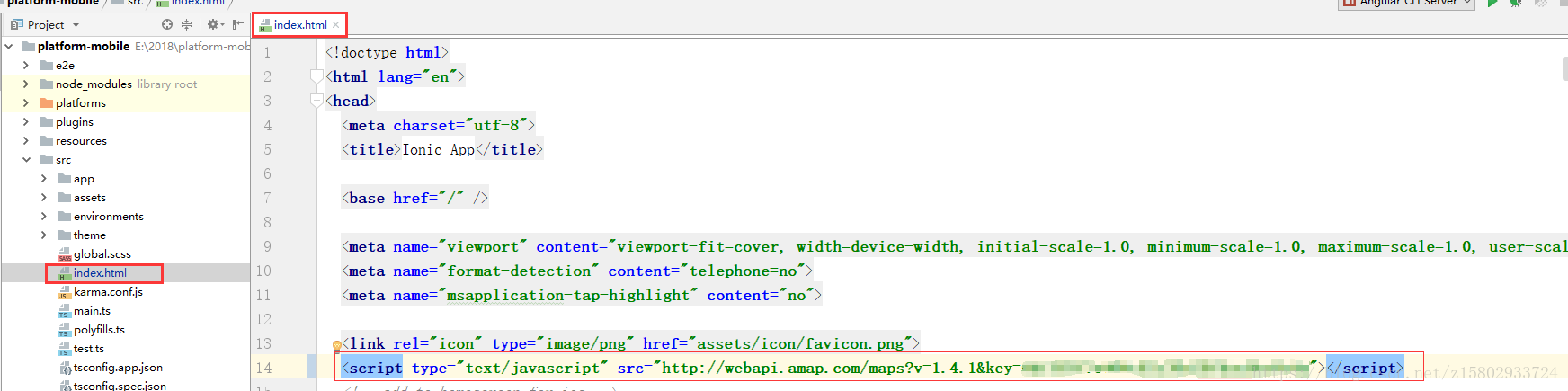
Task: Run the Angular CLI Server configuration
Action: coord(1492,4)
